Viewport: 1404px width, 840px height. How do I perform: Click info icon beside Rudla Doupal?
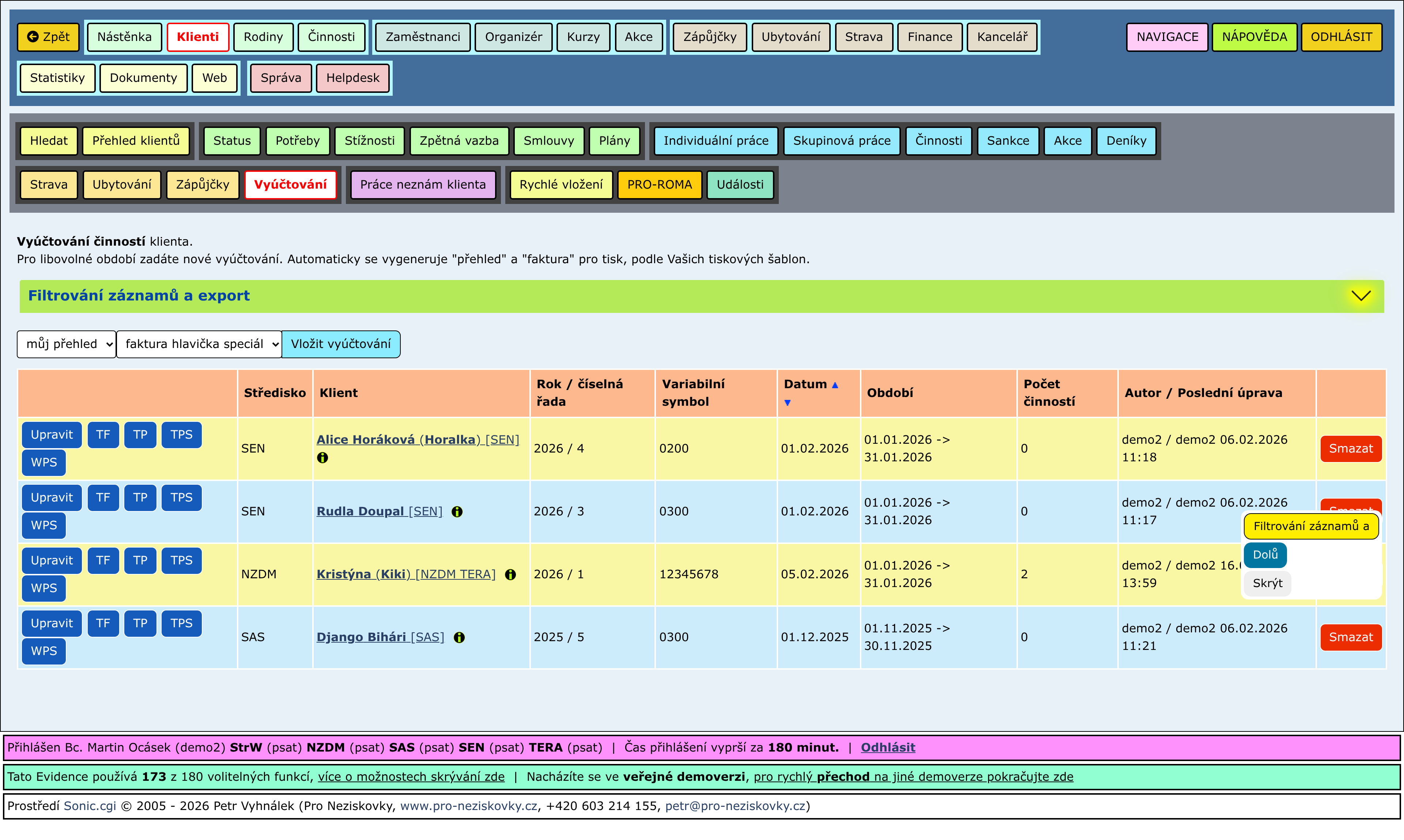coord(457,512)
